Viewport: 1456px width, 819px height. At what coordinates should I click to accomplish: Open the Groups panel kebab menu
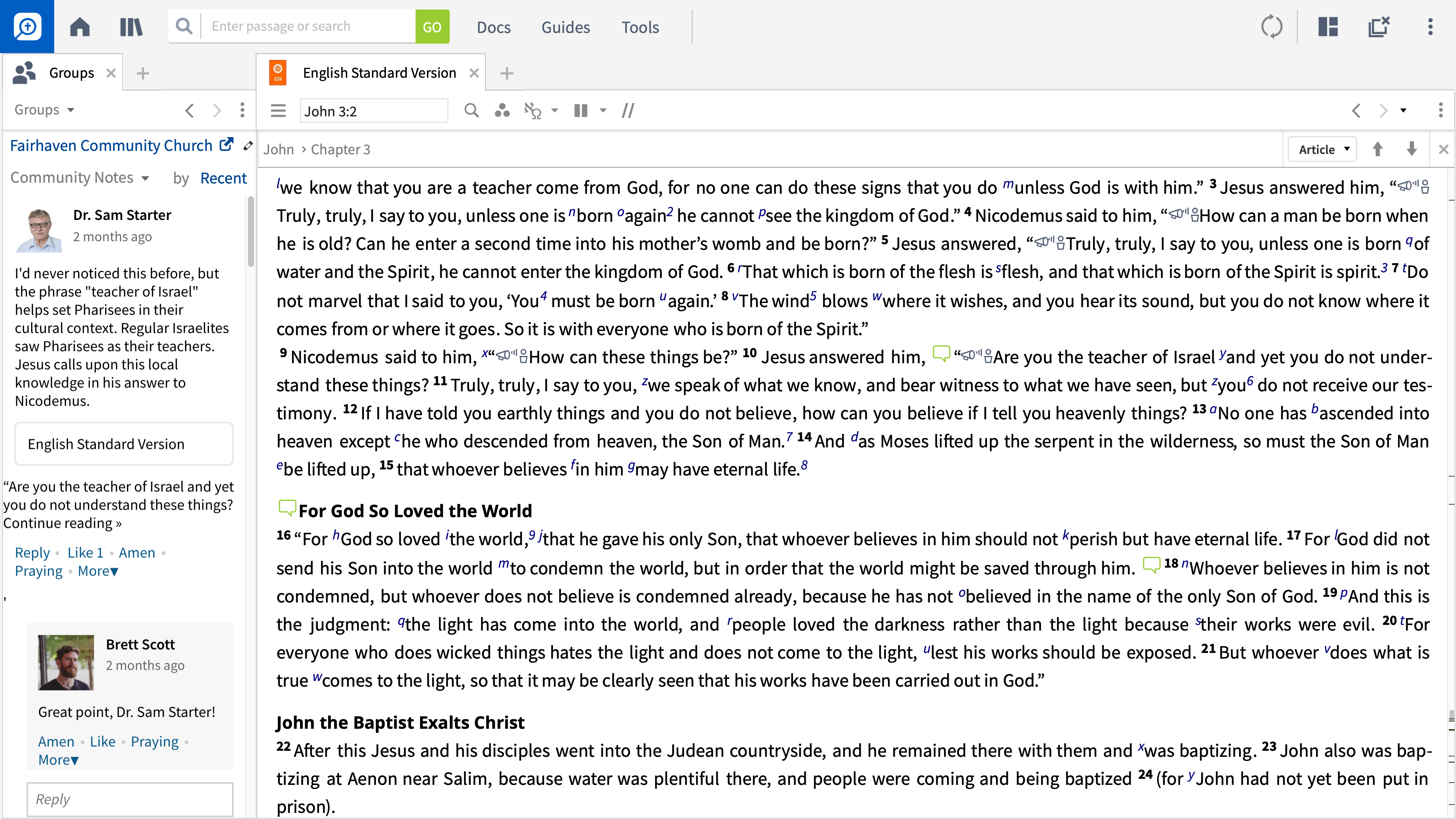[243, 110]
